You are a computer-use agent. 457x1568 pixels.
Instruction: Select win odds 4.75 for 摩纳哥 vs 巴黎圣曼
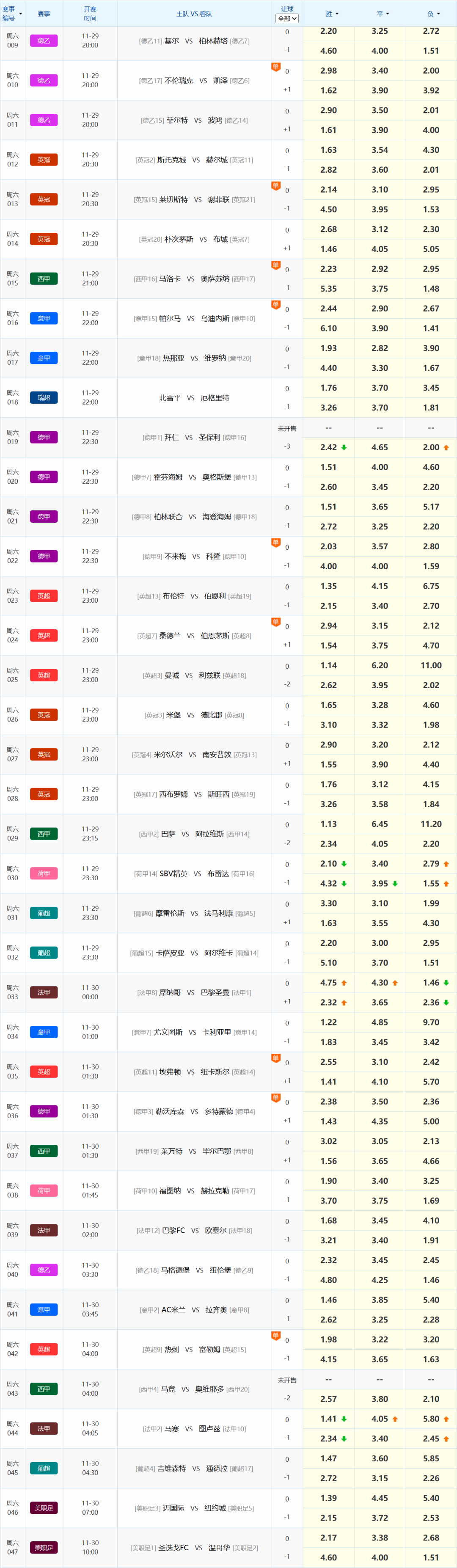pos(329,982)
